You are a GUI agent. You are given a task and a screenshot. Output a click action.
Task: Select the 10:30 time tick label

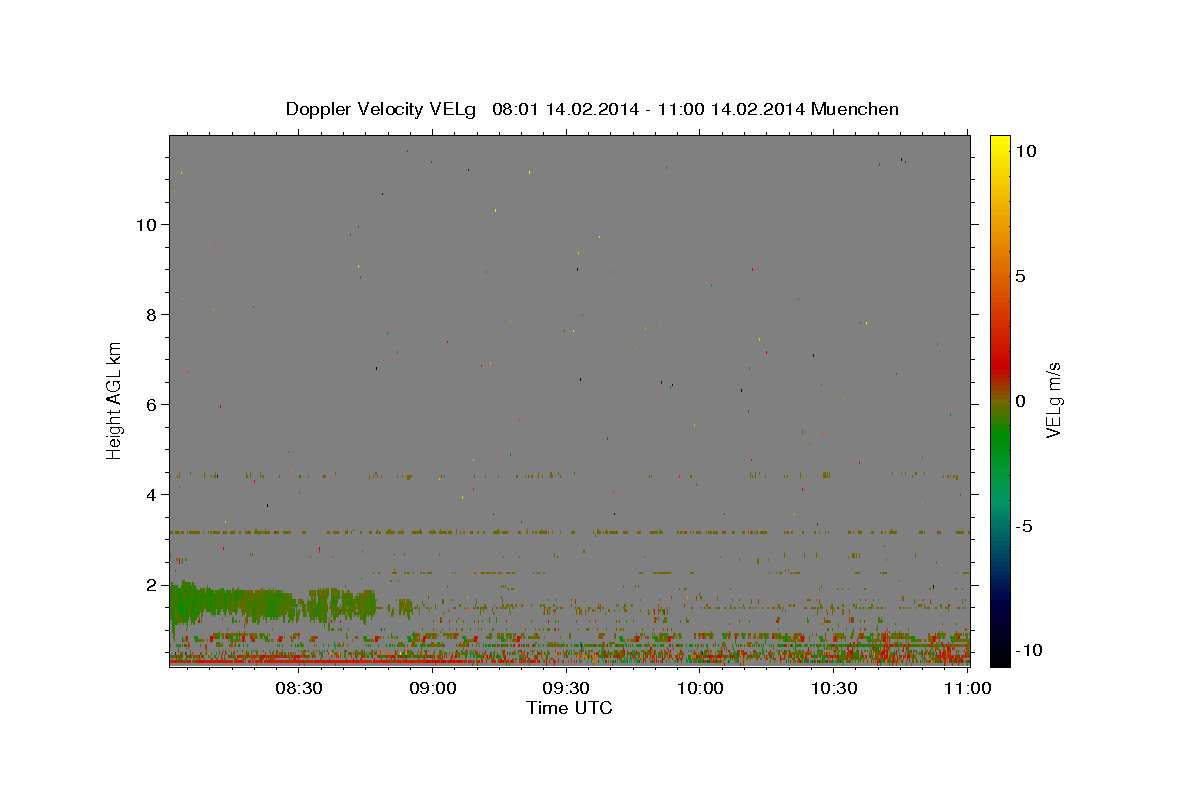coord(834,689)
